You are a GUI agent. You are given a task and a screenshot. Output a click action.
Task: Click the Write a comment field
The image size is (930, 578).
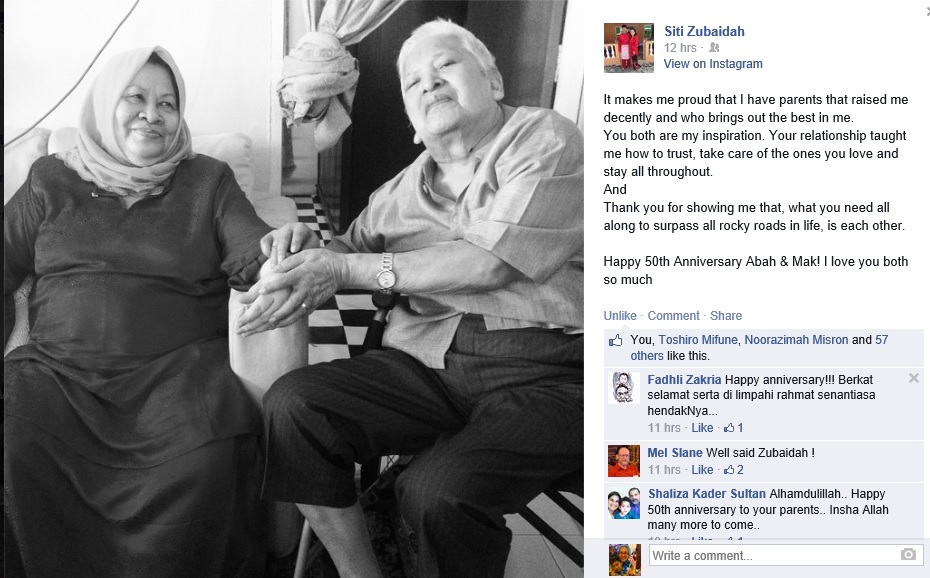coord(785,555)
